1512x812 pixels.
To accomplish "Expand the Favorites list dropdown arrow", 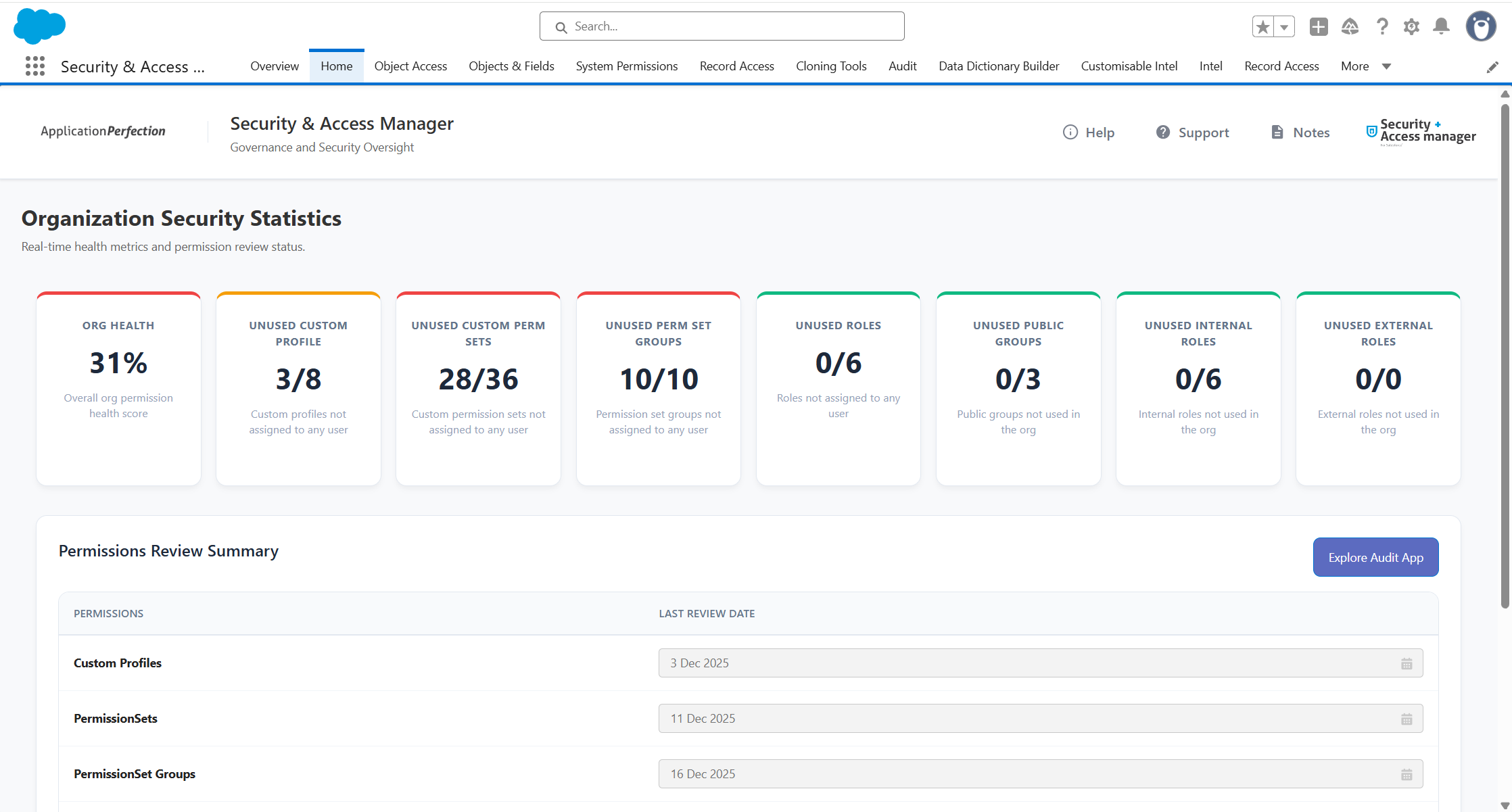I will (x=1284, y=27).
